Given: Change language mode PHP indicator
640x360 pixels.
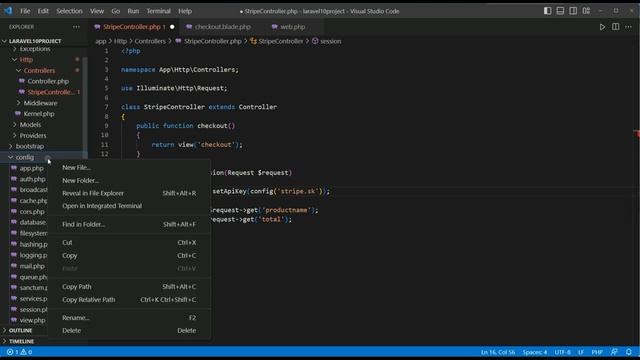Looking at the screenshot, I should [597, 352].
